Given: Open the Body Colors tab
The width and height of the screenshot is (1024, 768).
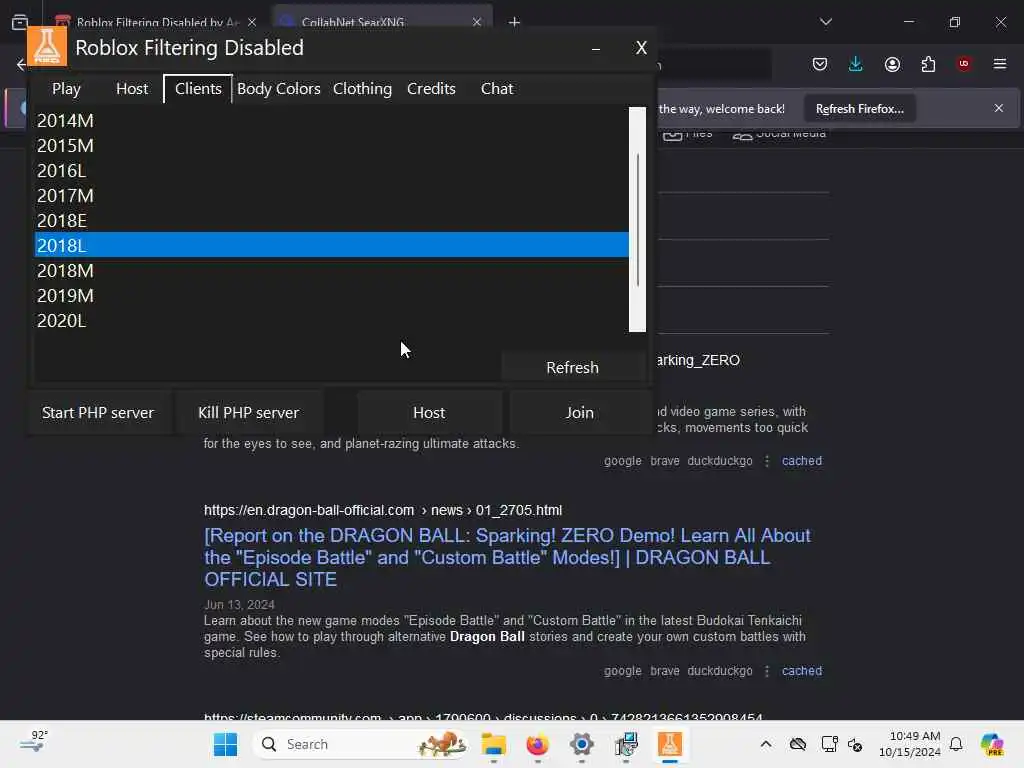Looking at the screenshot, I should tap(278, 88).
